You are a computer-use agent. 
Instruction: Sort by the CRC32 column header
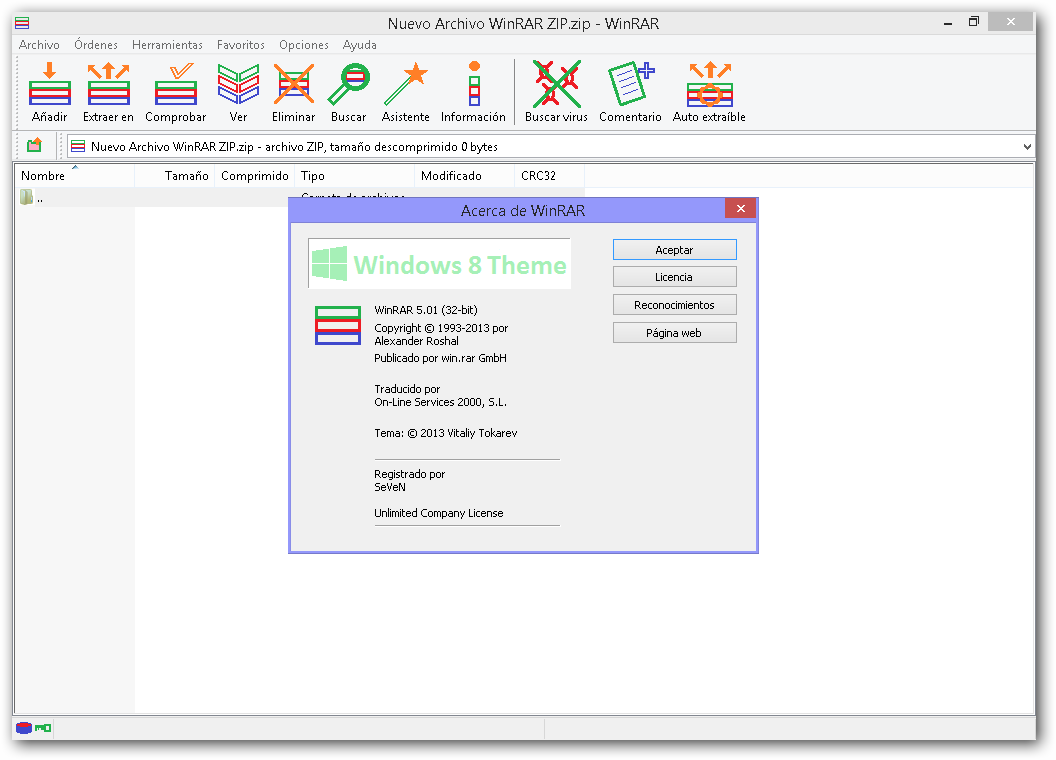549,175
